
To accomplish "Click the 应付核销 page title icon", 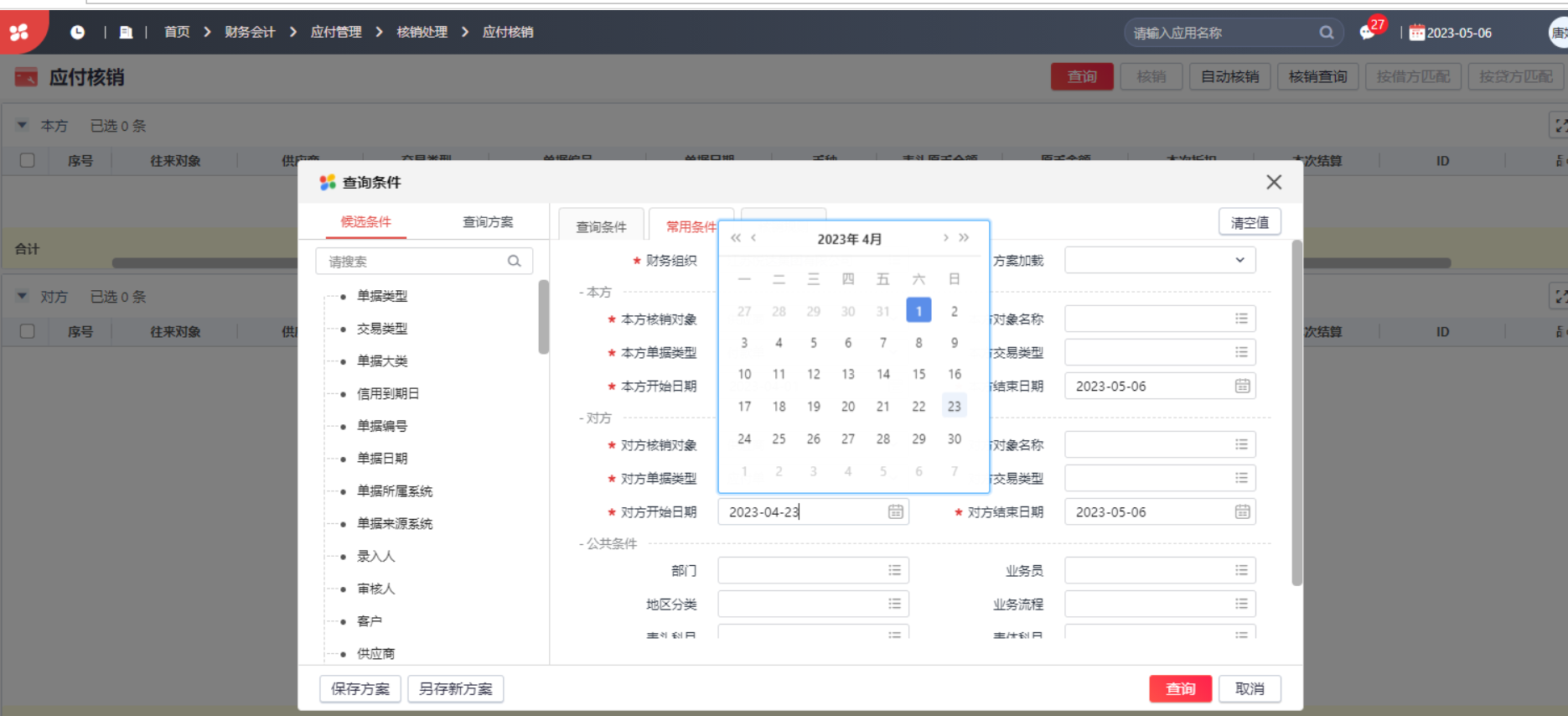I will tap(26, 77).
